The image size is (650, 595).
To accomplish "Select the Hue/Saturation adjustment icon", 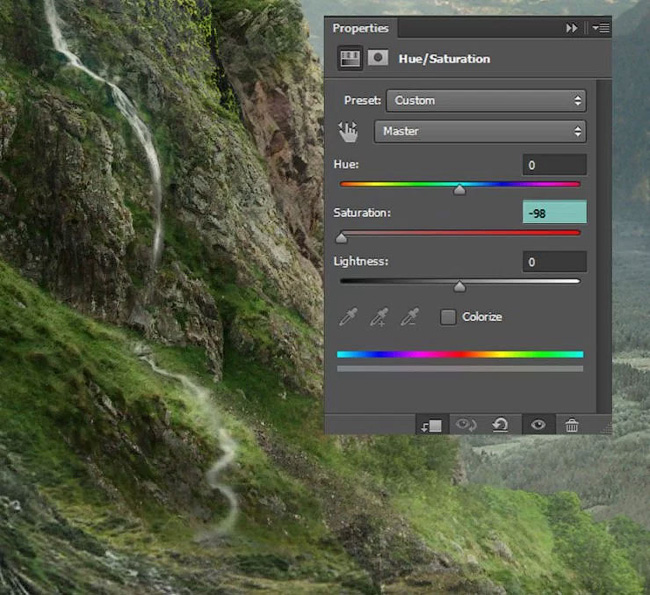I will [x=350, y=58].
